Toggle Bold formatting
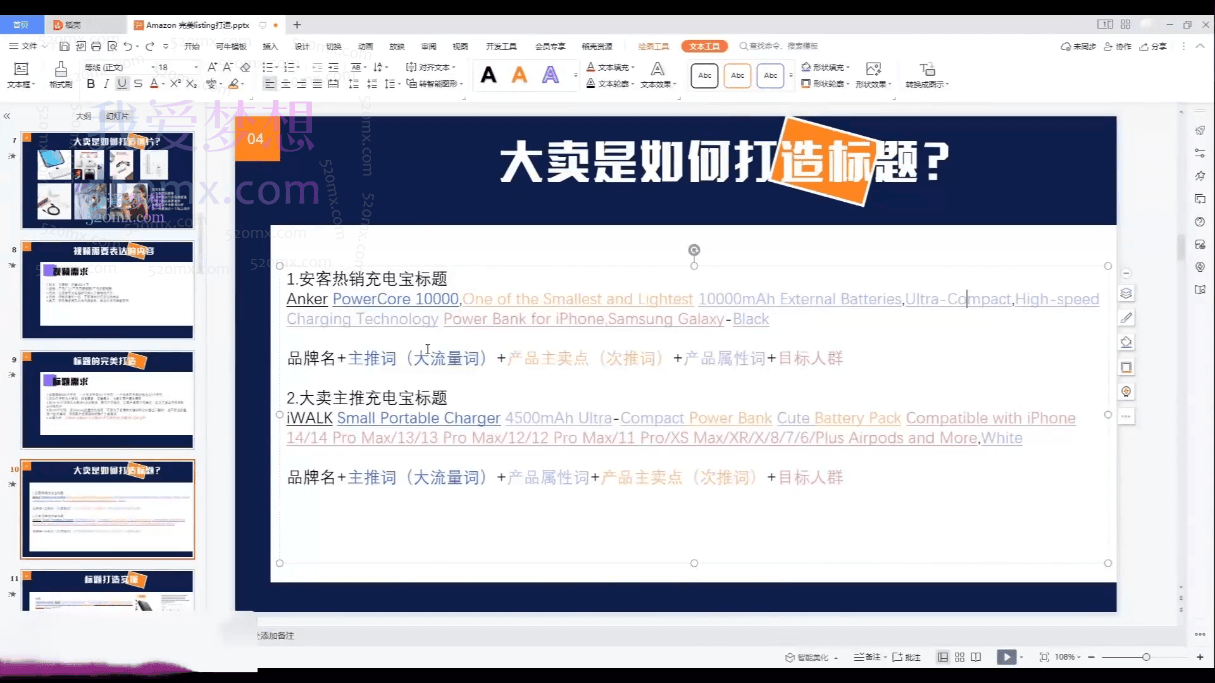Image resolution: width=1215 pixels, height=683 pixels. point(91,84)
